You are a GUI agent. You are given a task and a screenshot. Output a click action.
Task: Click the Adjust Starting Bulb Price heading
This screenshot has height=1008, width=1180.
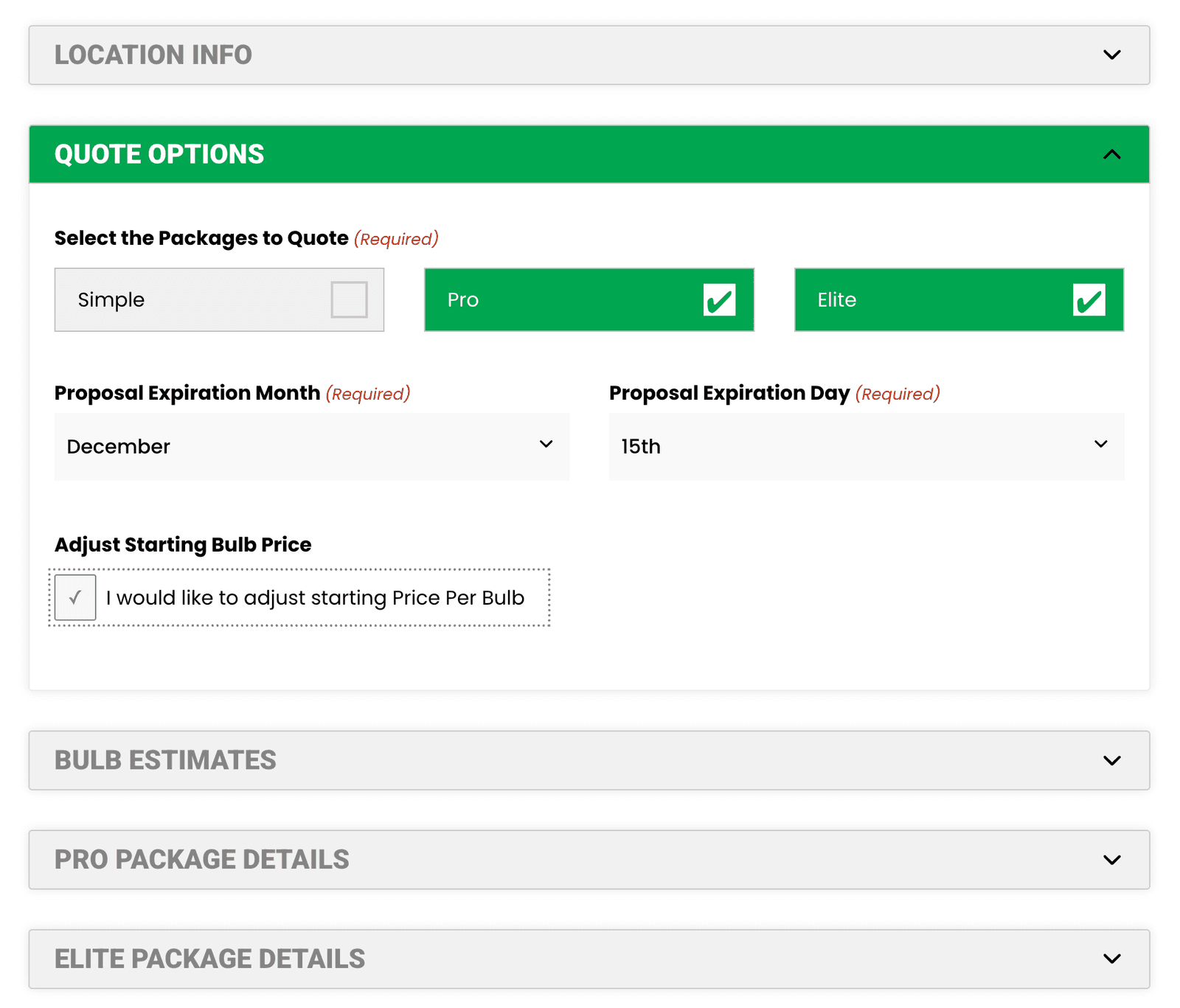(183, 545)
